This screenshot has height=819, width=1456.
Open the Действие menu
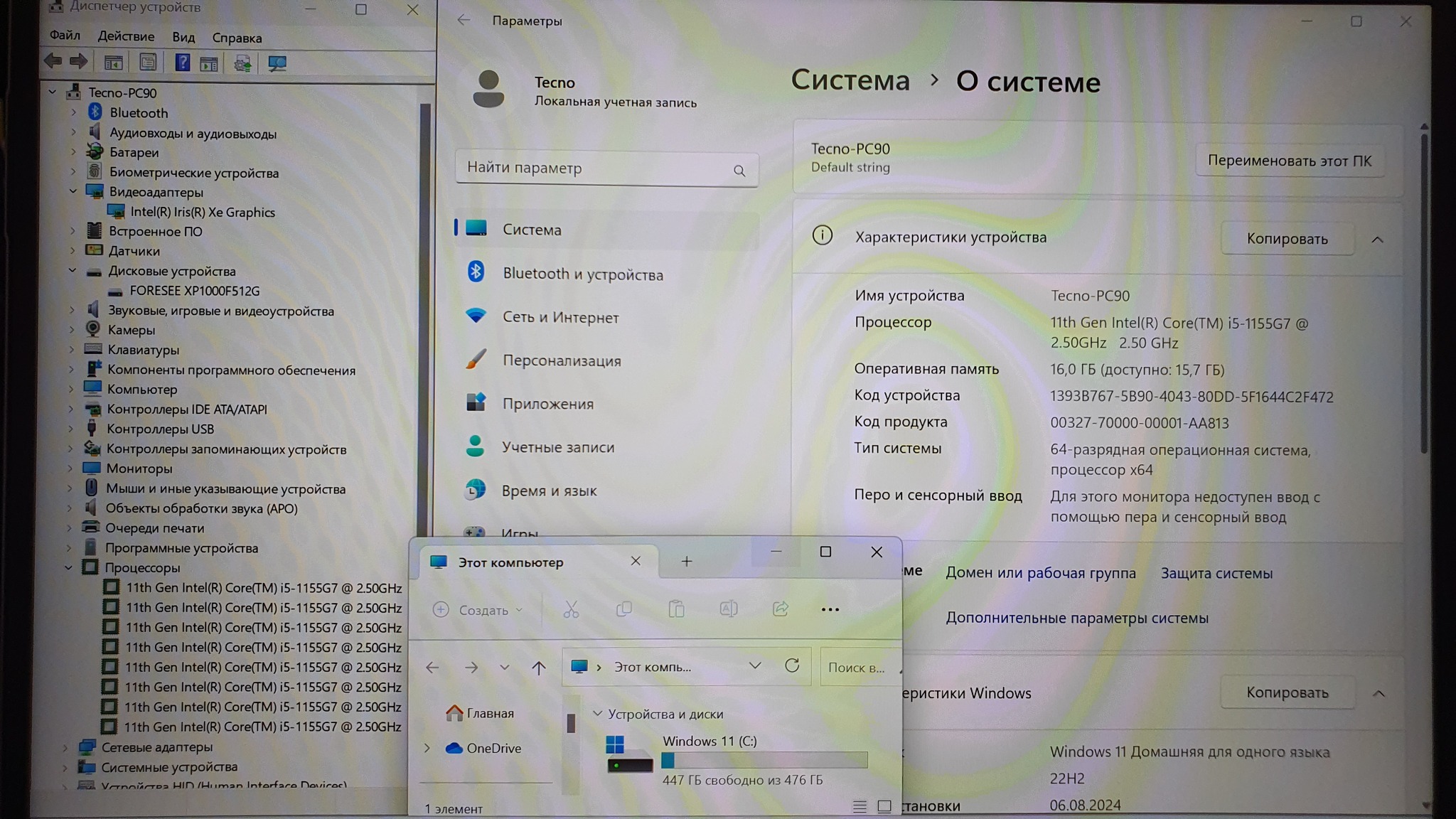[x=126, y=36]
